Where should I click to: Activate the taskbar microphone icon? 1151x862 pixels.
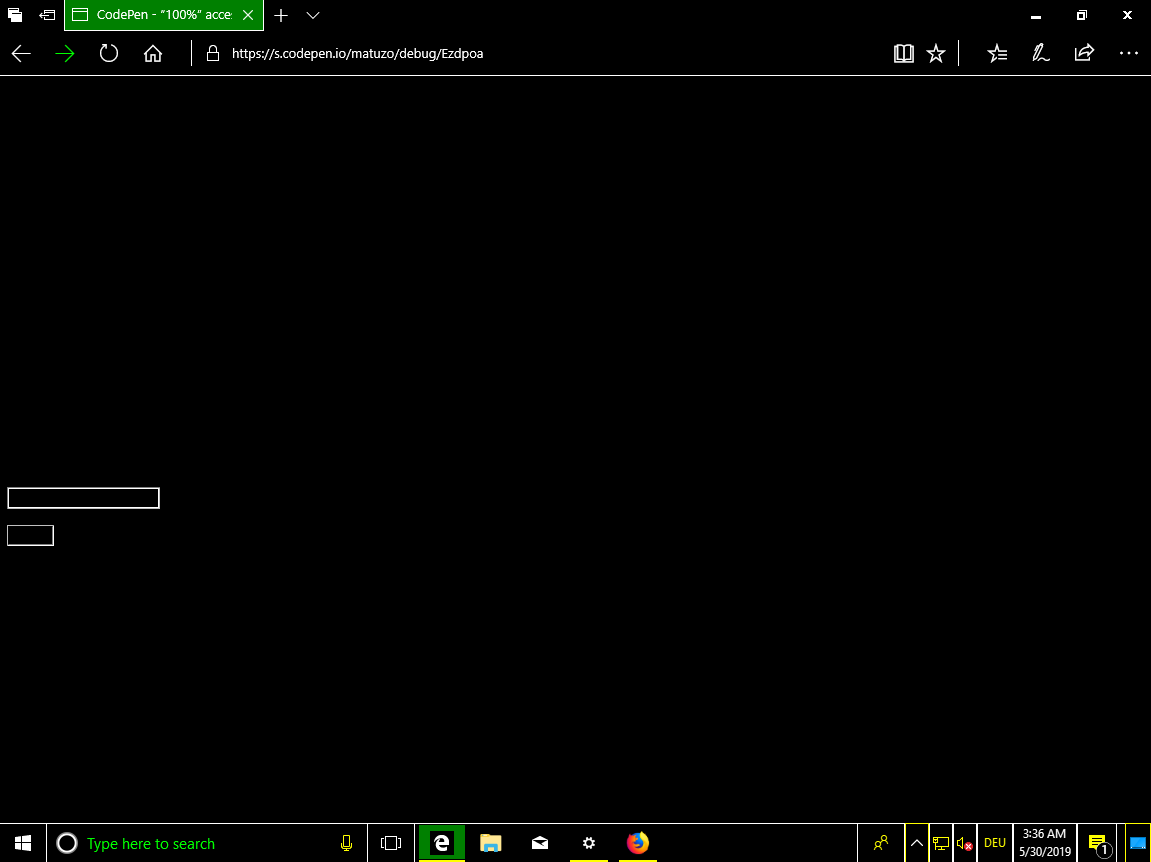point(346,843)
